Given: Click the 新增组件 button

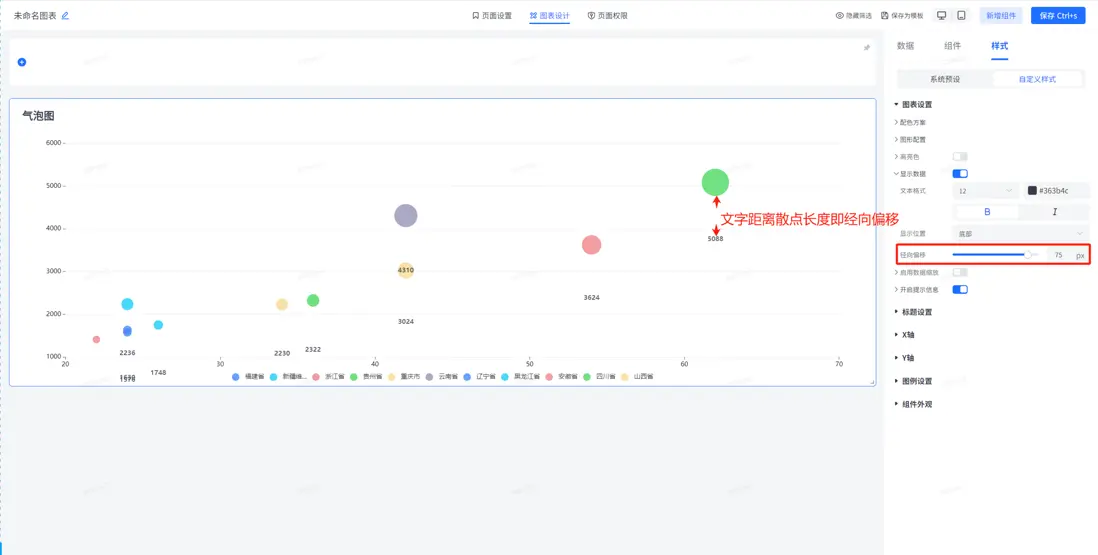Looking at the screenshot, I should coord(1001,15).
